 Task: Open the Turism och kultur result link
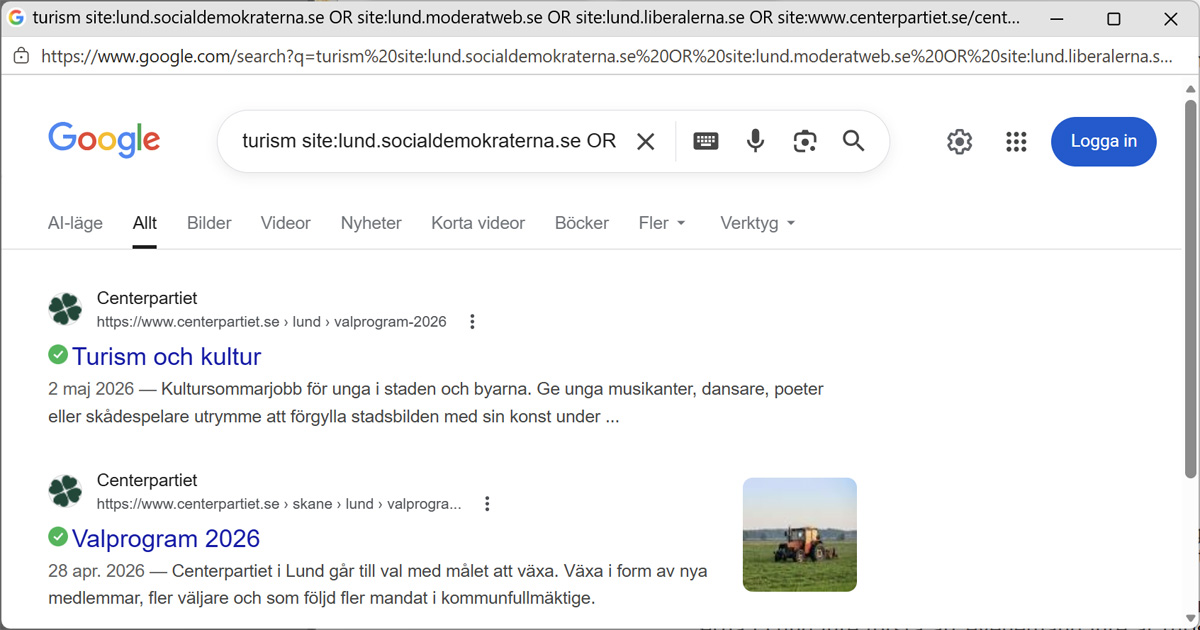[166, 356]
